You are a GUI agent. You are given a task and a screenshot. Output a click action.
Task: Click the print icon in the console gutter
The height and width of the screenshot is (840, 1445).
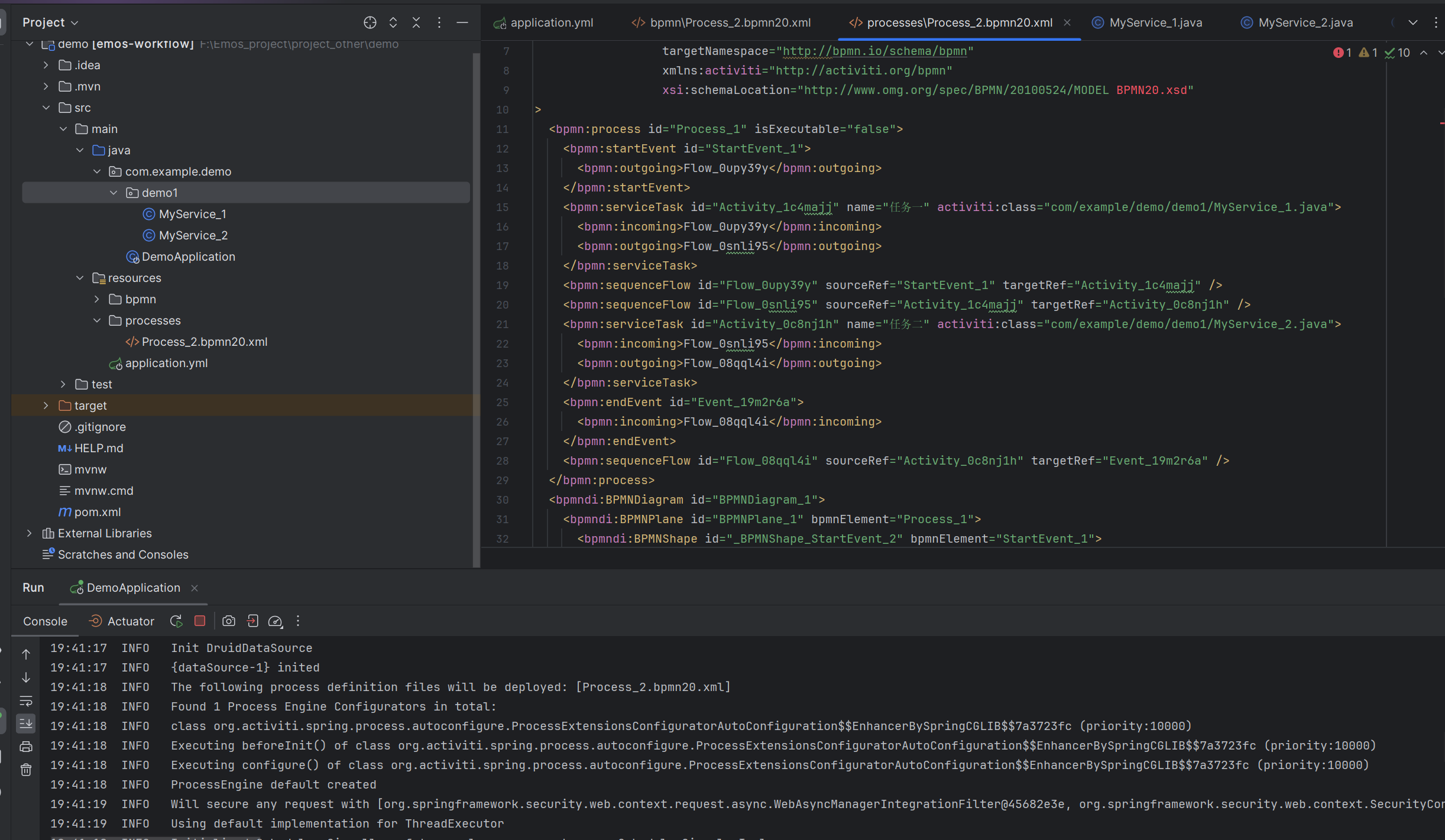(x=26, y=747)
